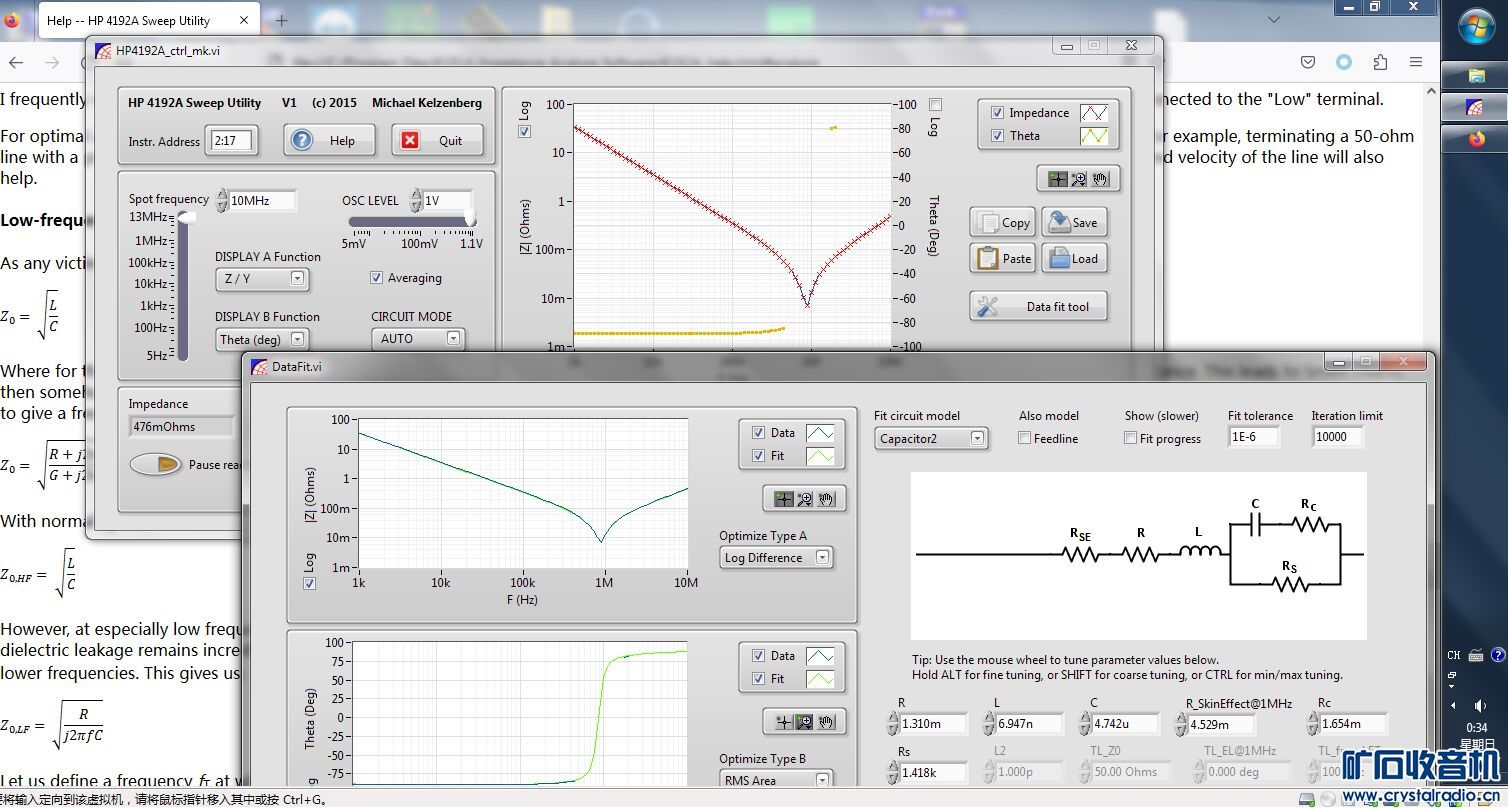Select the zoom tool in the Theta fit graph palette
This screenshot has width=1508, height=808.
805,721
